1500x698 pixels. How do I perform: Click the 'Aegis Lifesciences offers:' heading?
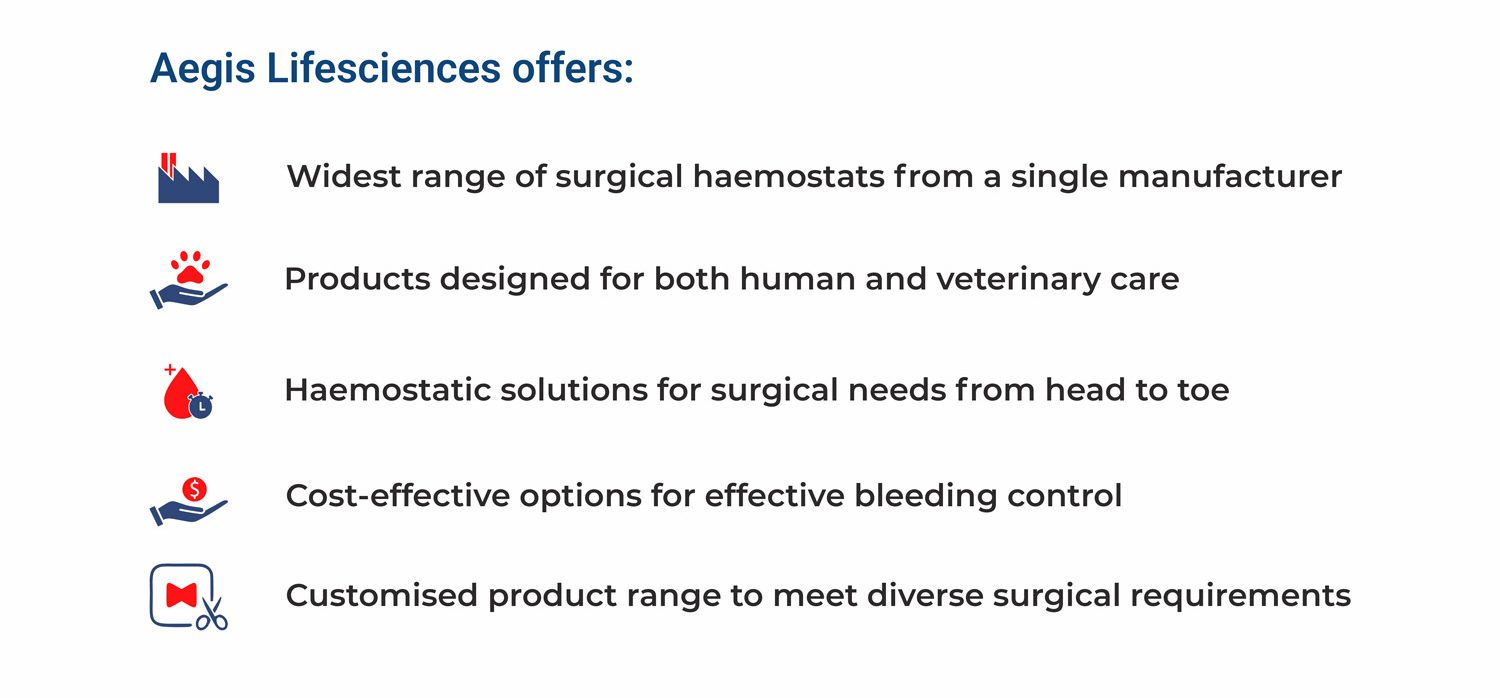point(392,69)
